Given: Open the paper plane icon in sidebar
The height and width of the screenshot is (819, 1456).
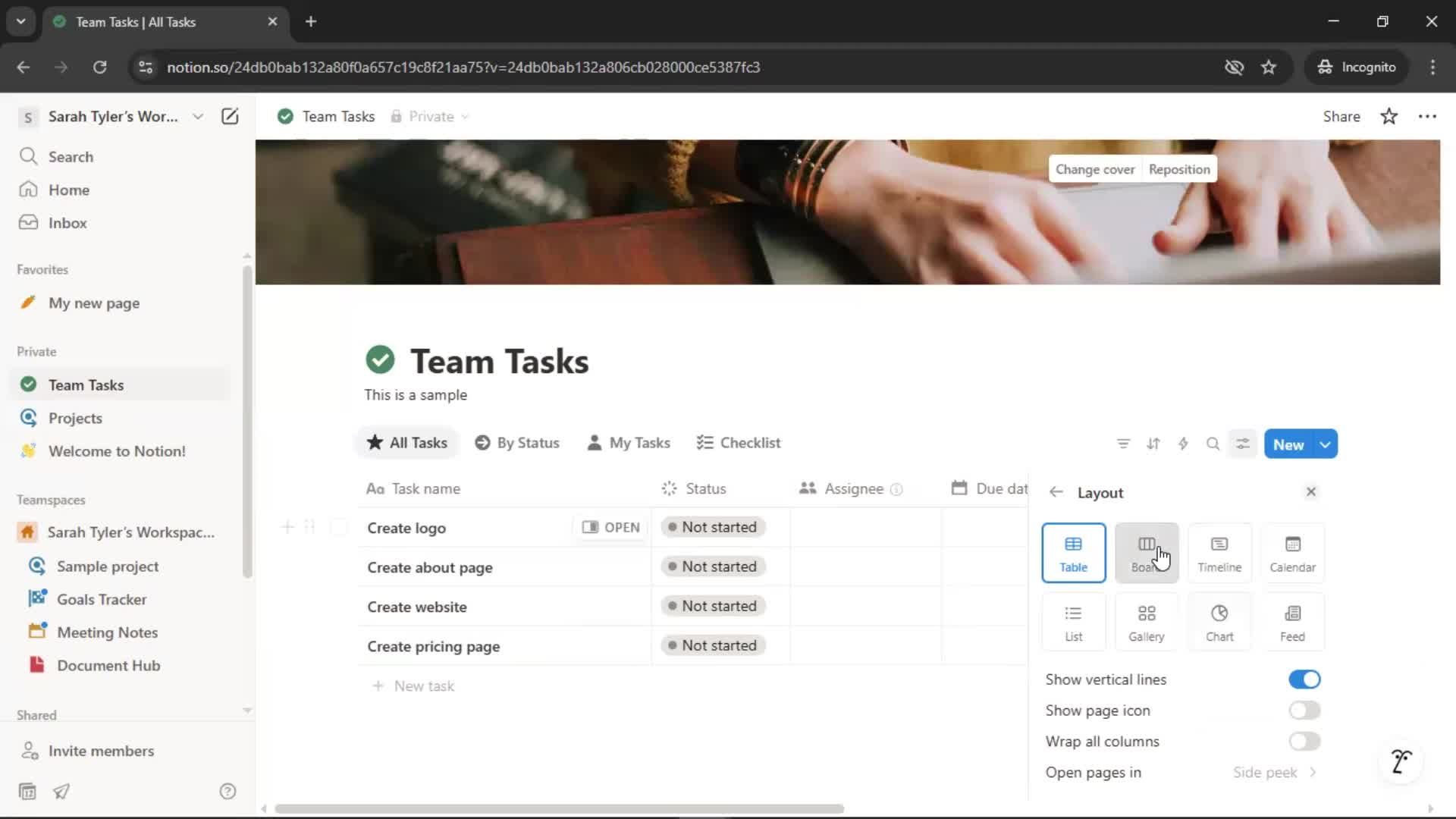Looking at the screenshot, I should 61,791.
